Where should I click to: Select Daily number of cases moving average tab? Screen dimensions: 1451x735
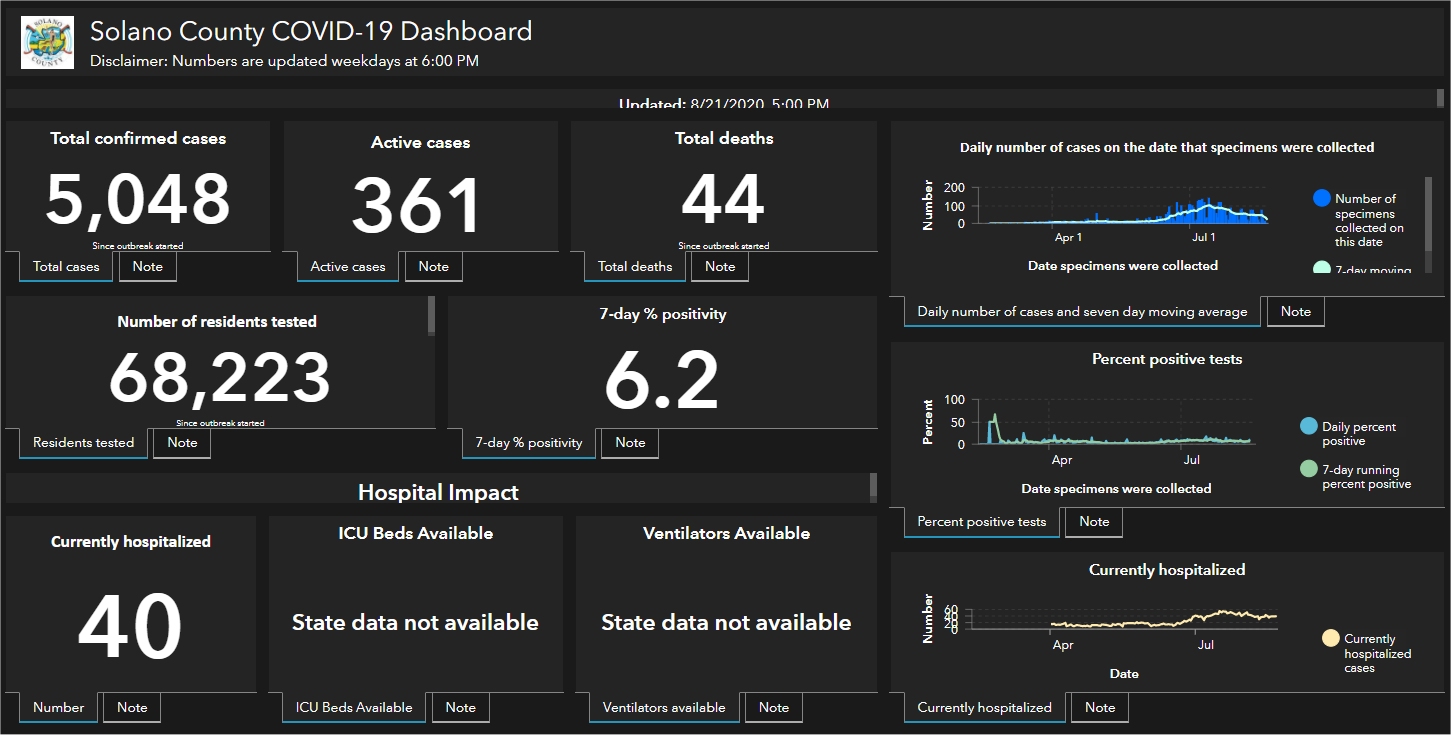pos(1082,311)
